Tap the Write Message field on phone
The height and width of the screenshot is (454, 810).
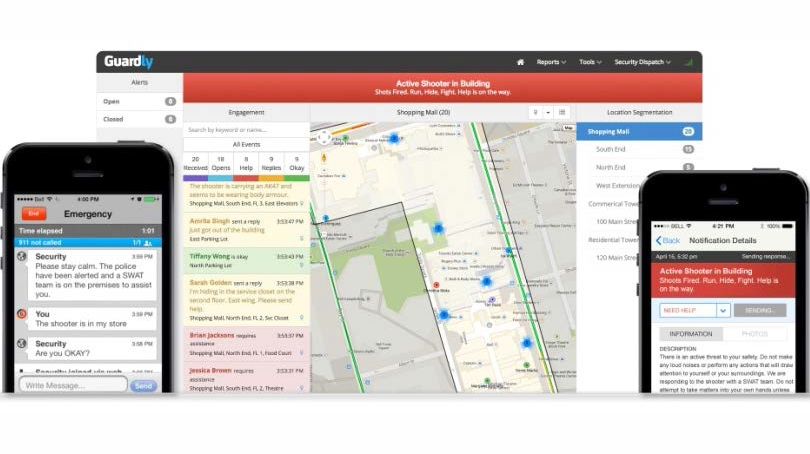pyautogui.click(x=73, y=385)
